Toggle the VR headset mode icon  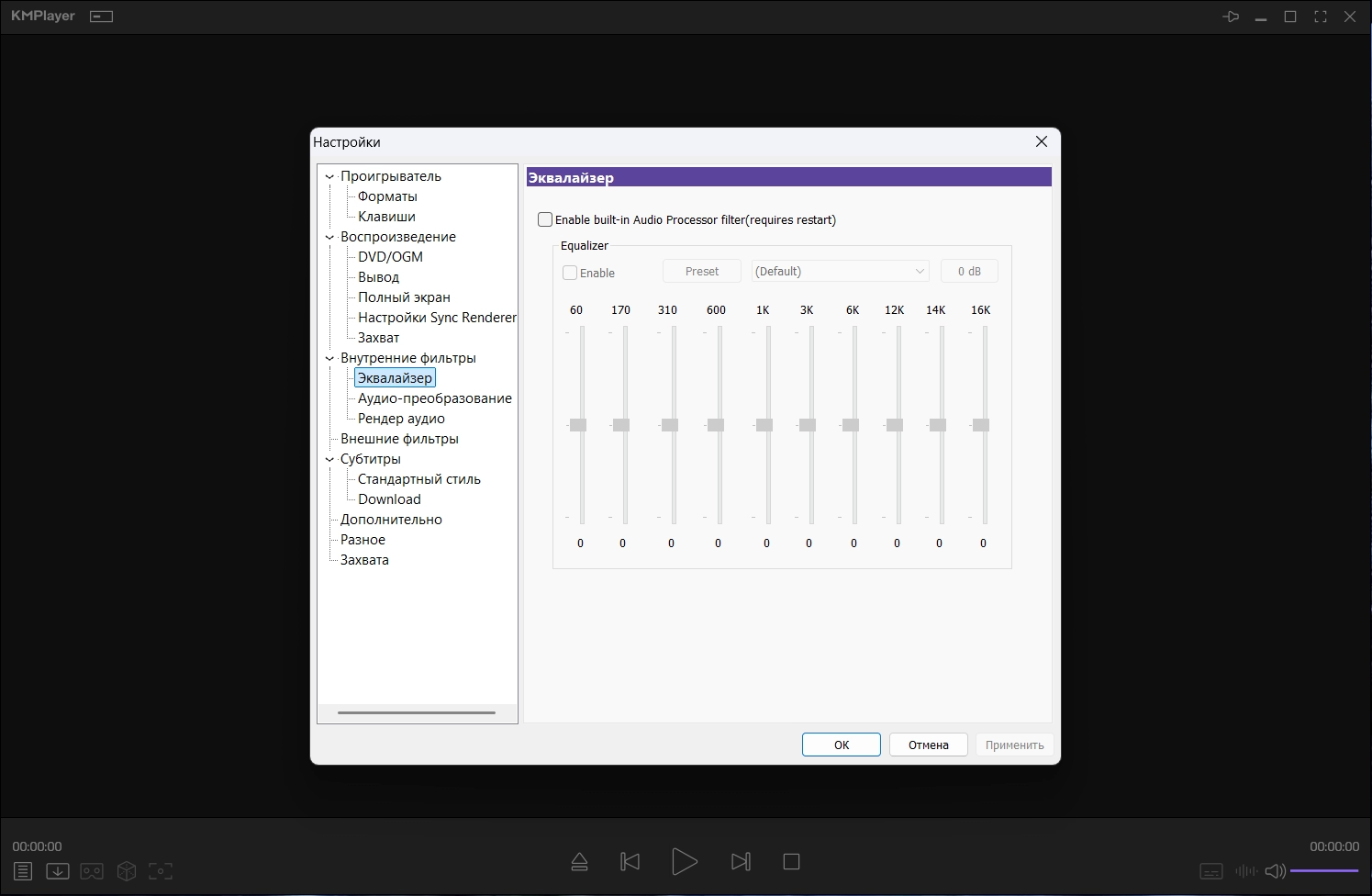pyautogui.click(x=92, y=871)
